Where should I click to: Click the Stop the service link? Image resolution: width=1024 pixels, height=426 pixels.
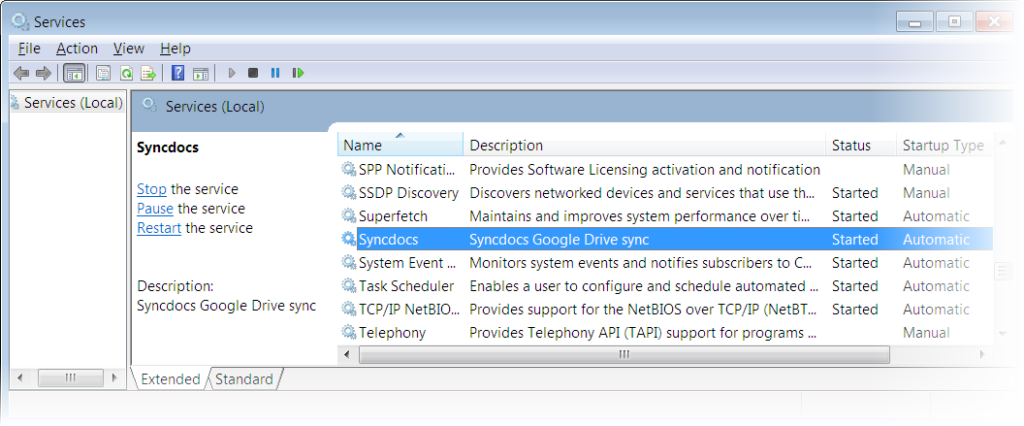[151, 189]
